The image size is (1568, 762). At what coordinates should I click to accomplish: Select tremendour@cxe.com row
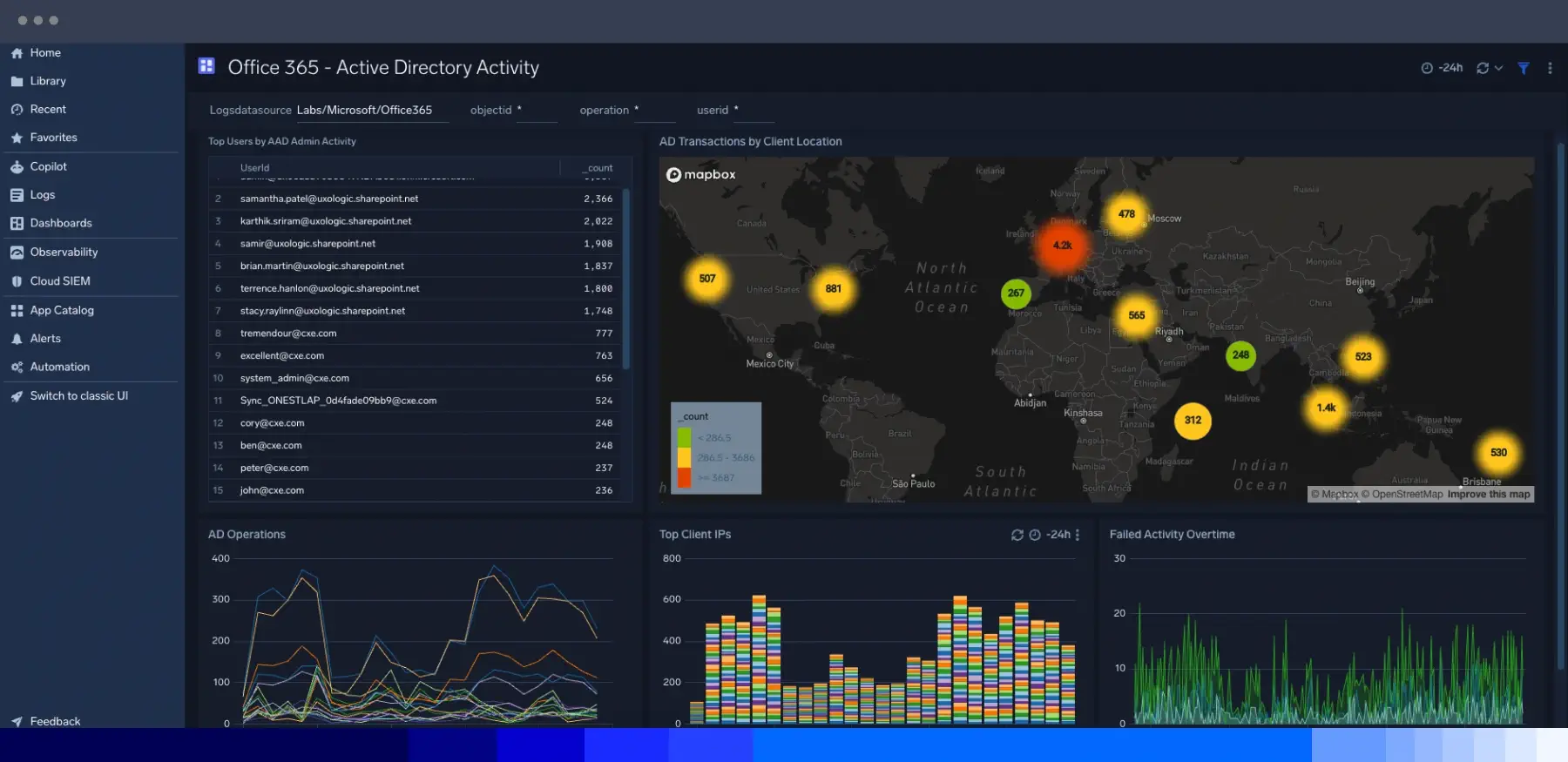click(x=415, y=334)
